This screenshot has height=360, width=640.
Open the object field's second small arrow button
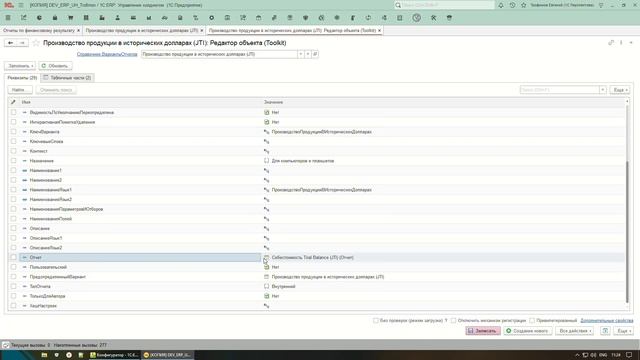(308, 54)
